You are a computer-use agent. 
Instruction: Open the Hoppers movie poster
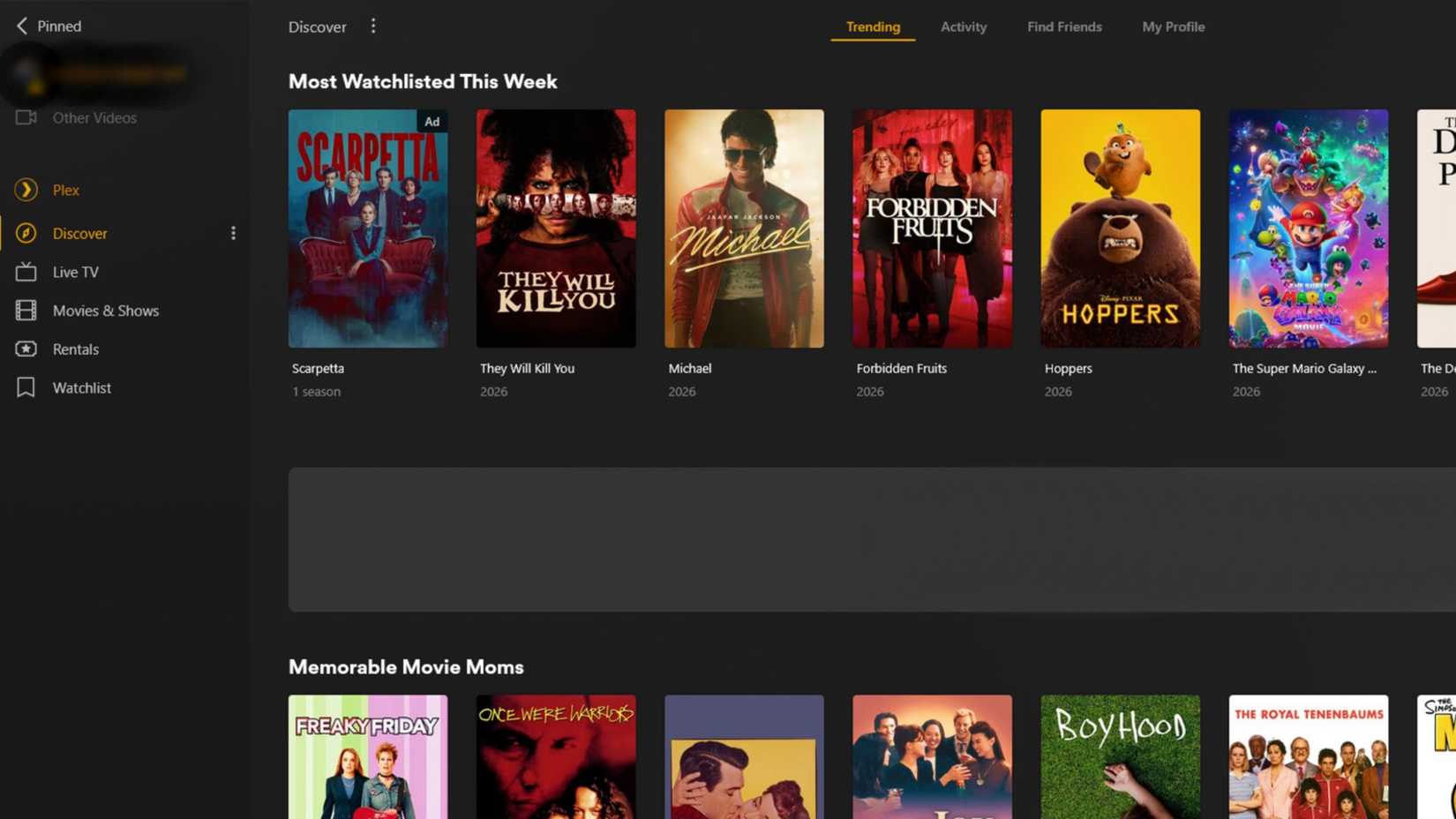tap(1120, 229)
